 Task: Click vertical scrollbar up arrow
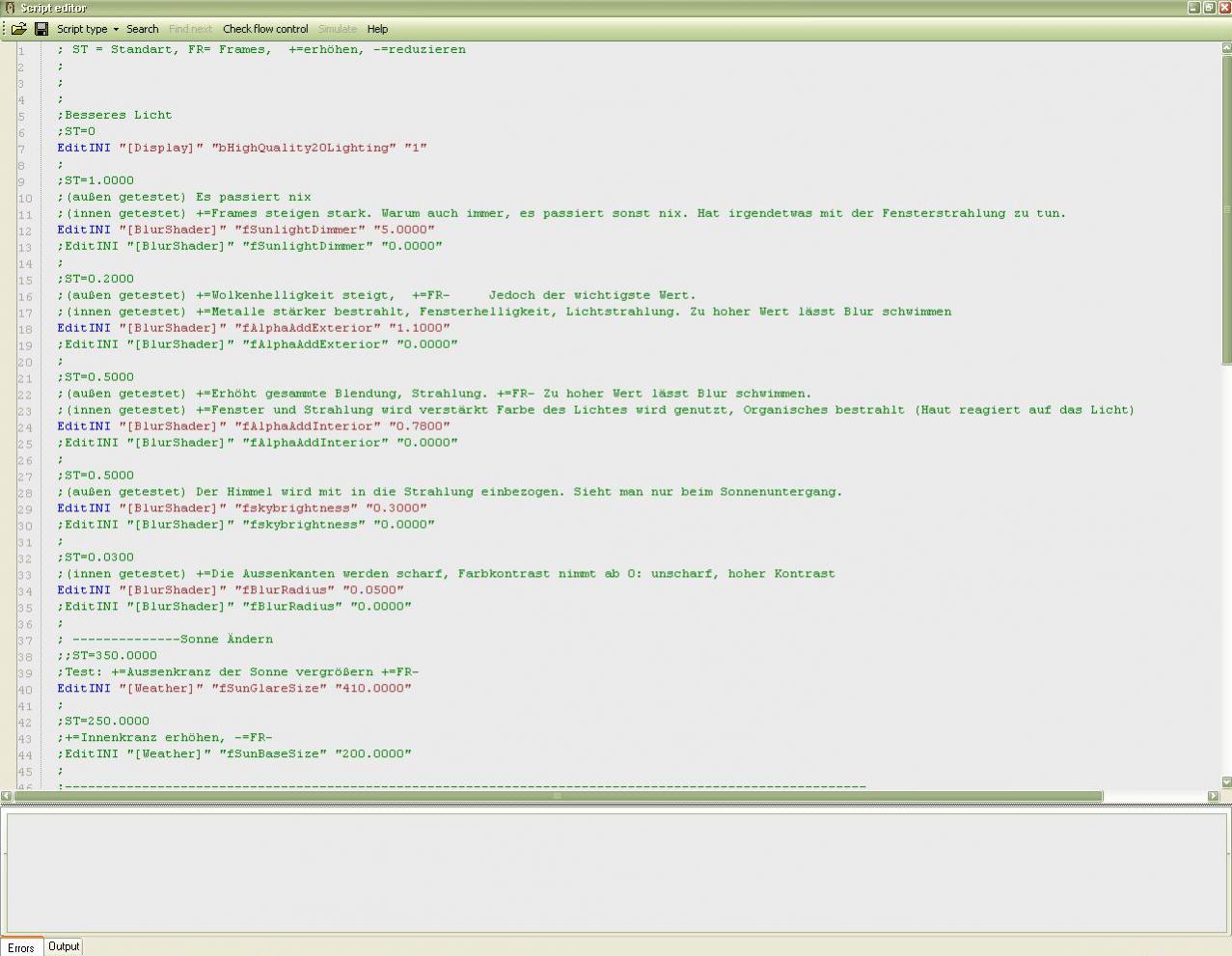point(1226,47)
